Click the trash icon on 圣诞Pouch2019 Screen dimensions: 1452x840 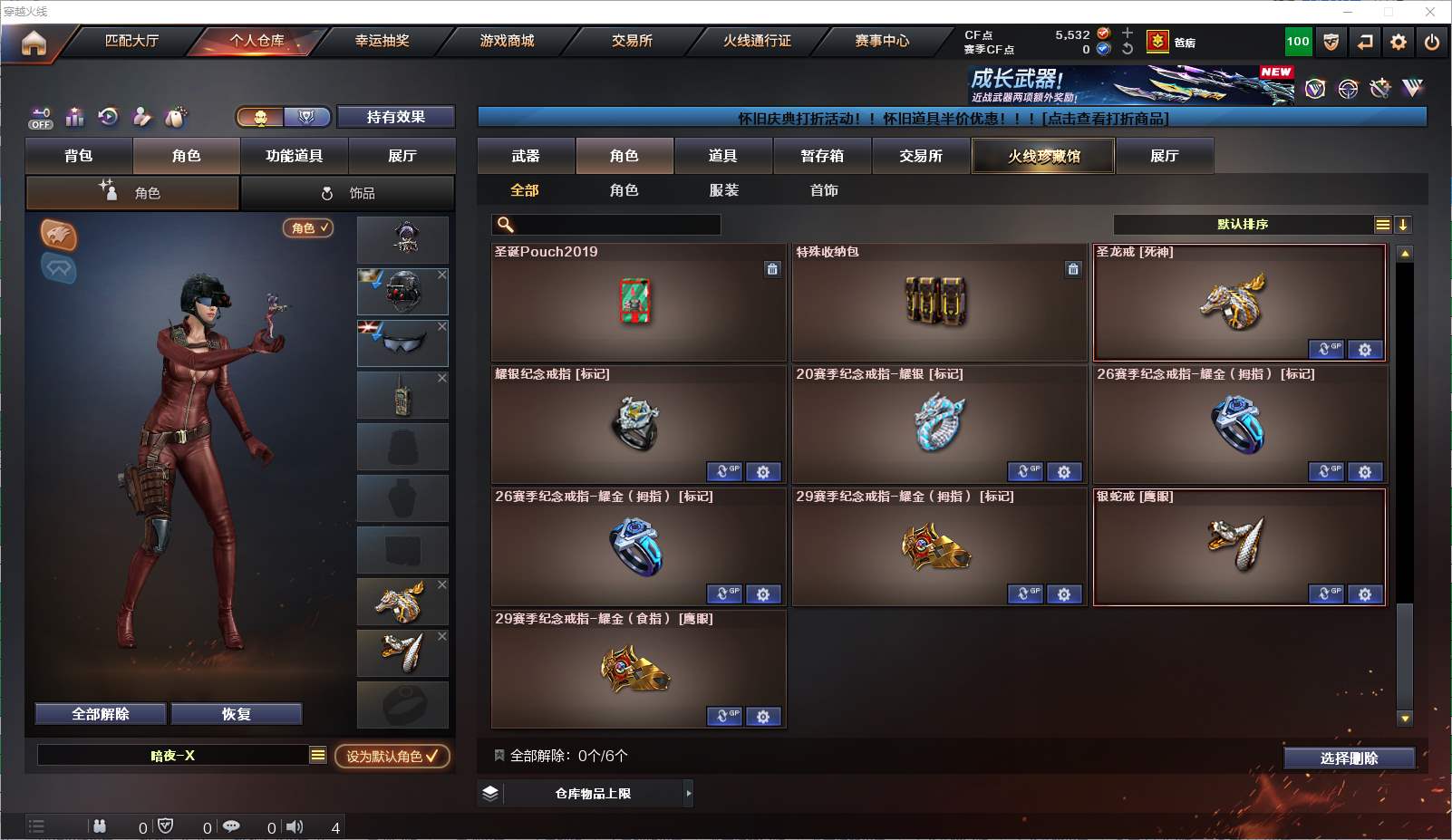(x=772, y=269)
